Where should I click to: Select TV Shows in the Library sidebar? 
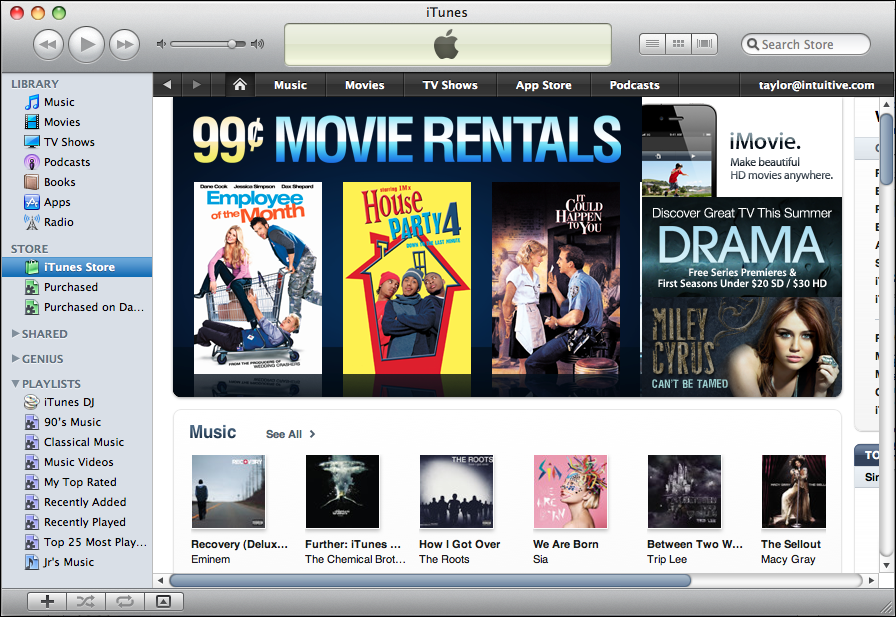coord(77,142)
